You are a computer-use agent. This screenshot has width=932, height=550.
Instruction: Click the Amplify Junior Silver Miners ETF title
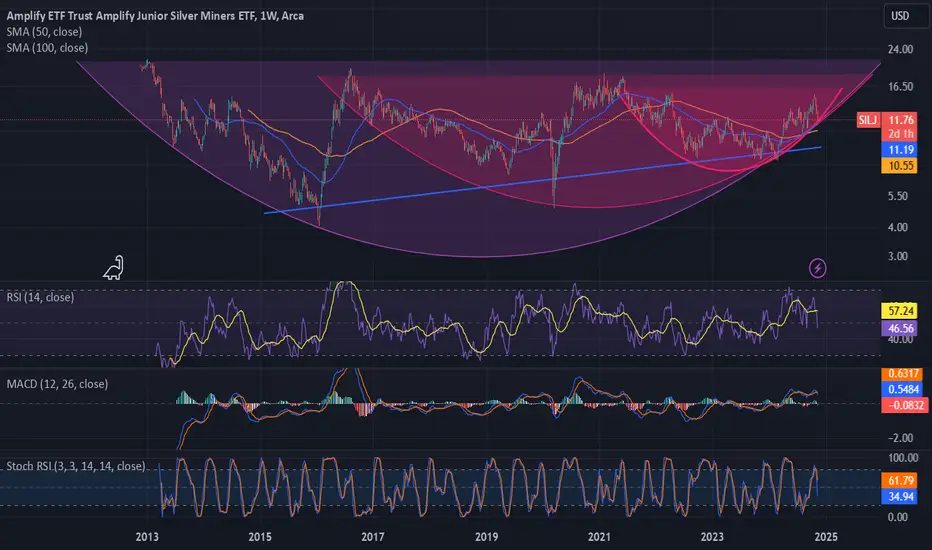tap(155, 16)
